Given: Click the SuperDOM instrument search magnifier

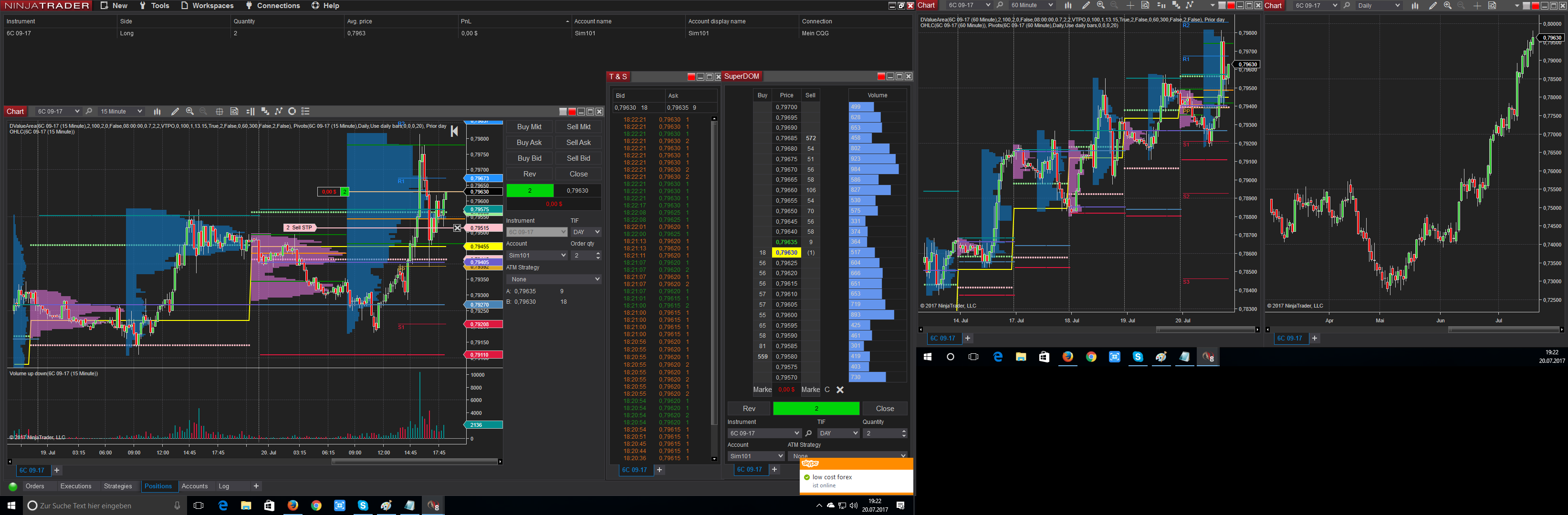Looking at the screenshot, I should coord(808,433).
